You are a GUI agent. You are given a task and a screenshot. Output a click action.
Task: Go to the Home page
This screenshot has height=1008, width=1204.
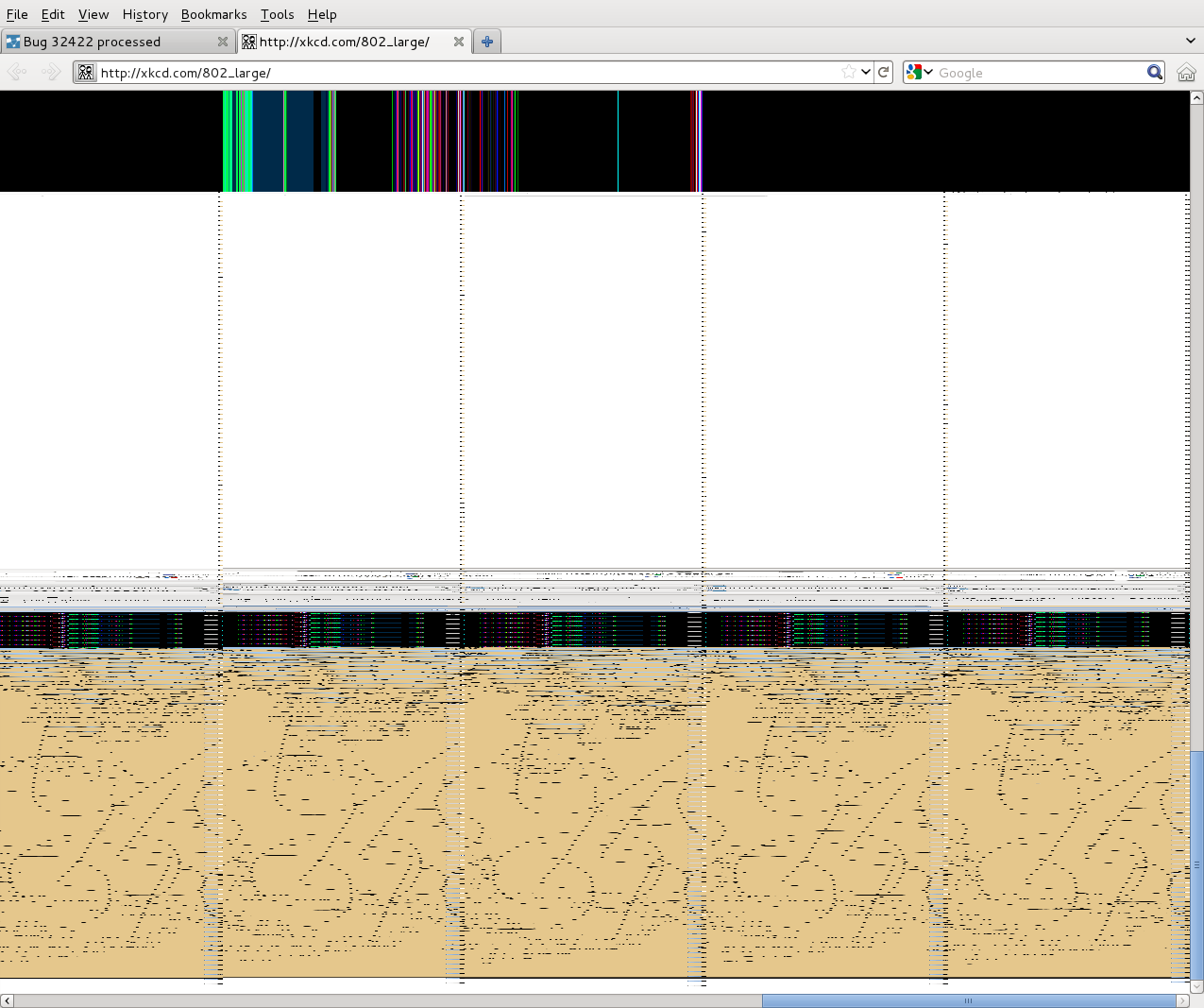point(1186,73)
